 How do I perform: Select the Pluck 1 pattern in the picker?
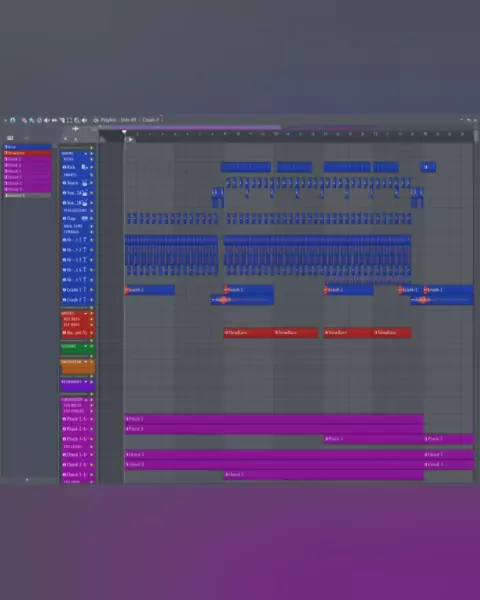pyautogui.click(x=28, y=159)
